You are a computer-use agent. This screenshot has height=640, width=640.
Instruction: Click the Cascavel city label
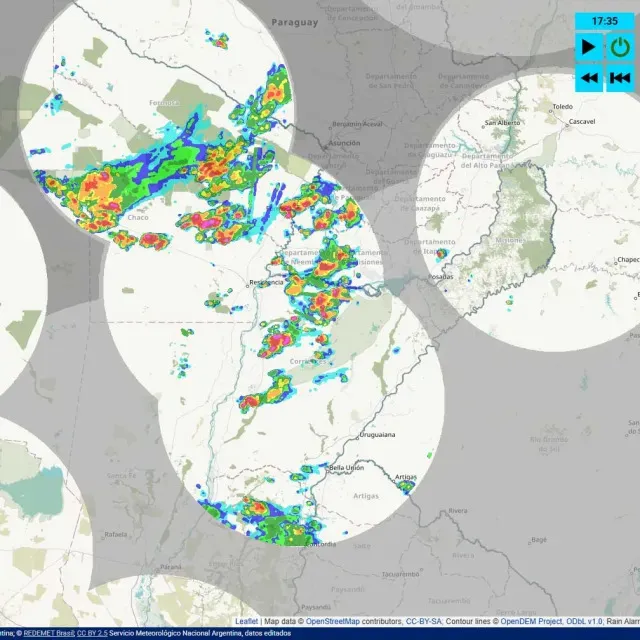coord(582,122)
